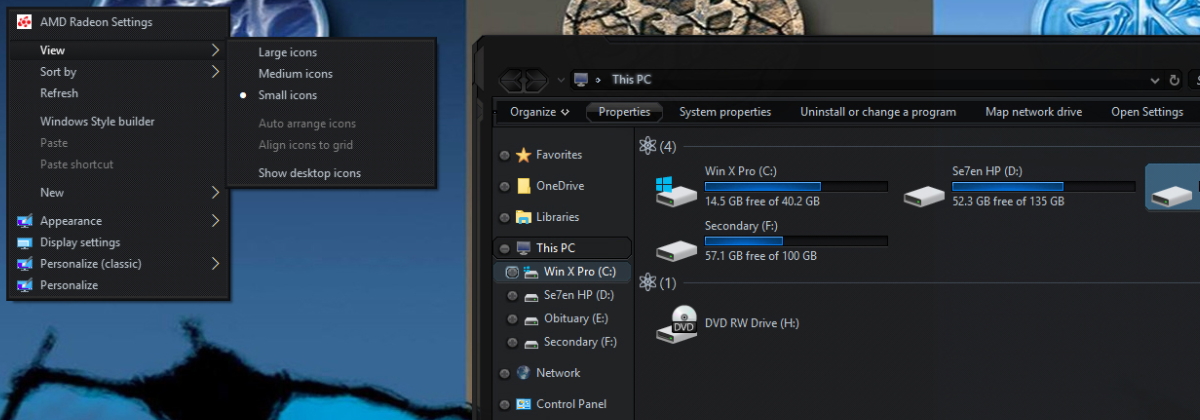
Task: Click '57.1 GB free of 100 GB' text
Action: (x=761, y=256)
